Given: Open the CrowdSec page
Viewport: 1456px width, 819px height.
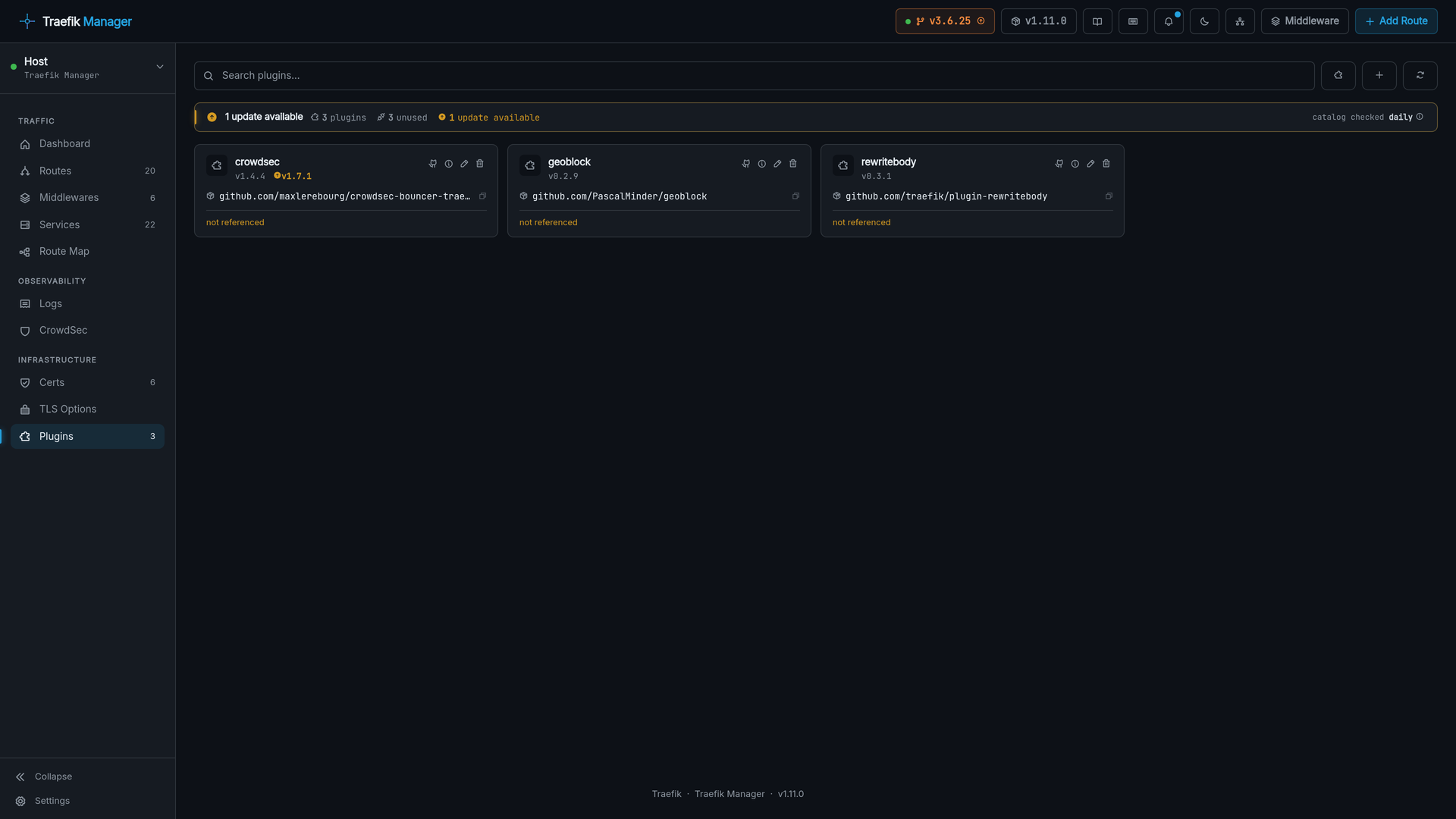Looking at the screenshot, I should pyautogui.click(x=87, y=331).
